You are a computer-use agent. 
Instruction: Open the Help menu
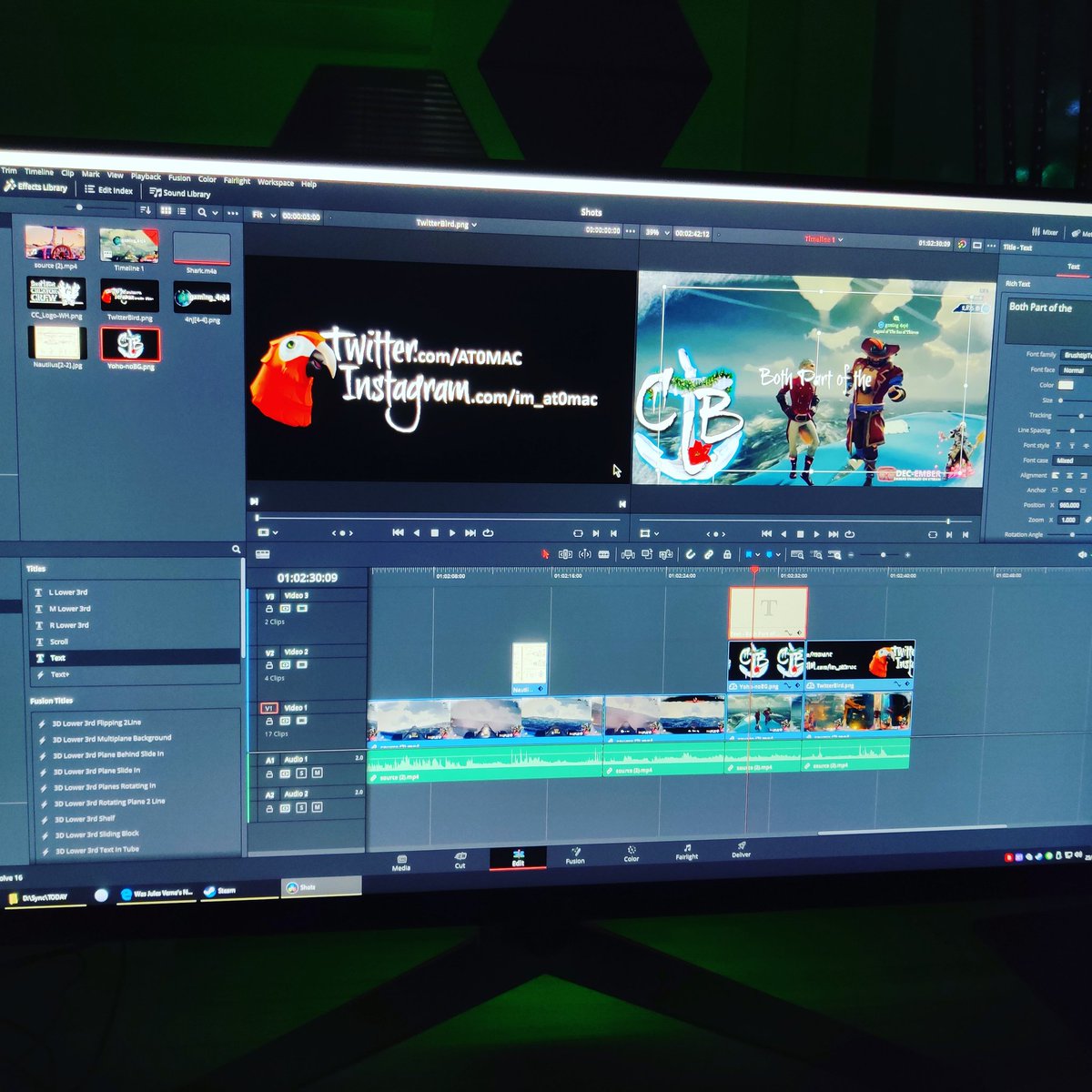(309, 184)
